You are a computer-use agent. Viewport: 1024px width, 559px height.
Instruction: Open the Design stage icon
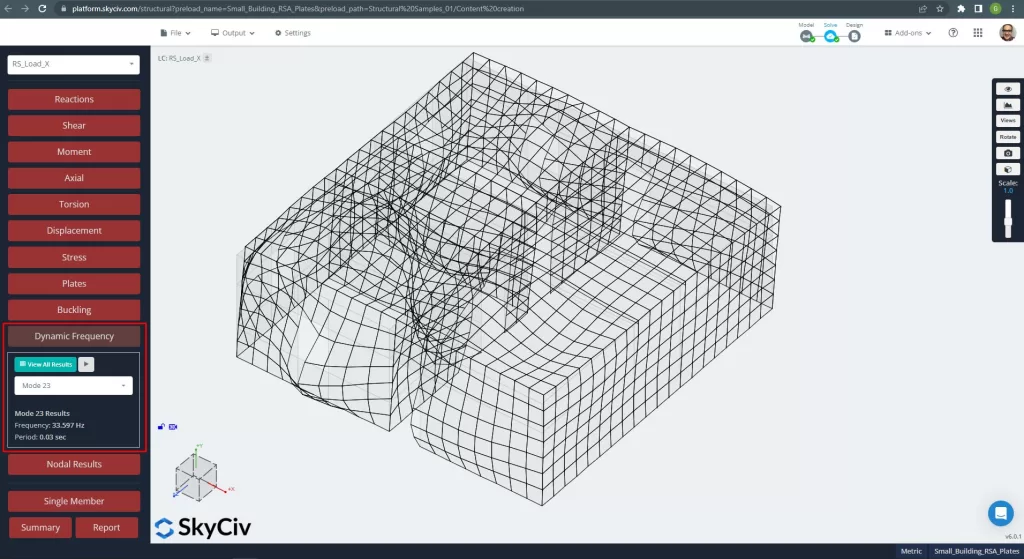pyautogui.click(x=854, y=37)
